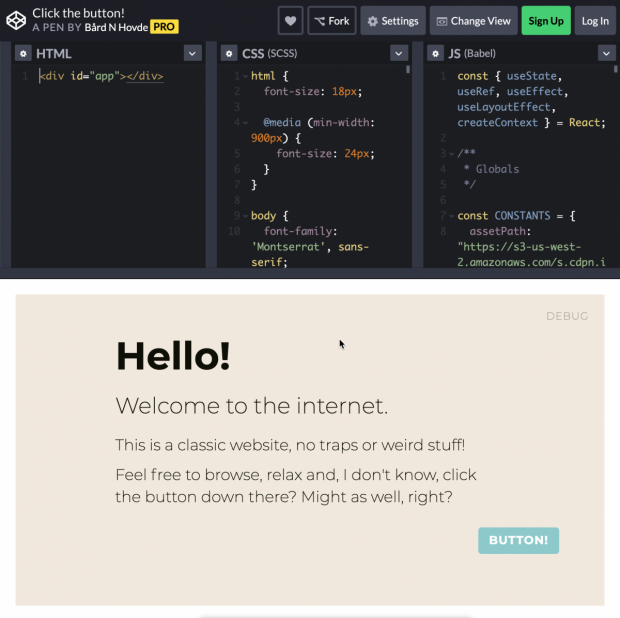Fork this pen
The height and width of the screenshot is (618, 620).
[x=332, y=21]
